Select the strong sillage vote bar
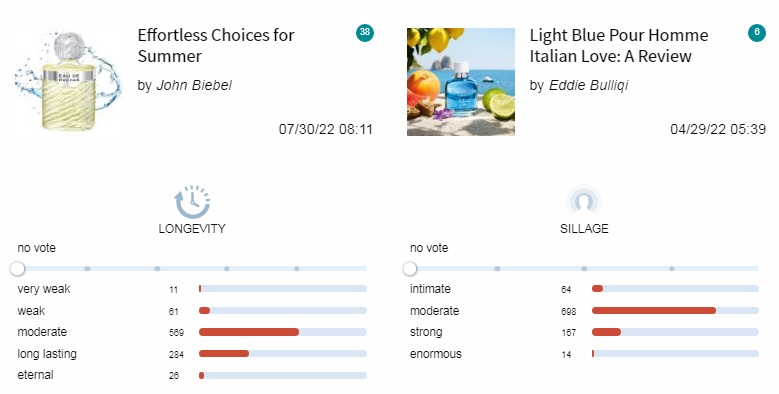Screen dimensions: 779x394 coord(675,332)
